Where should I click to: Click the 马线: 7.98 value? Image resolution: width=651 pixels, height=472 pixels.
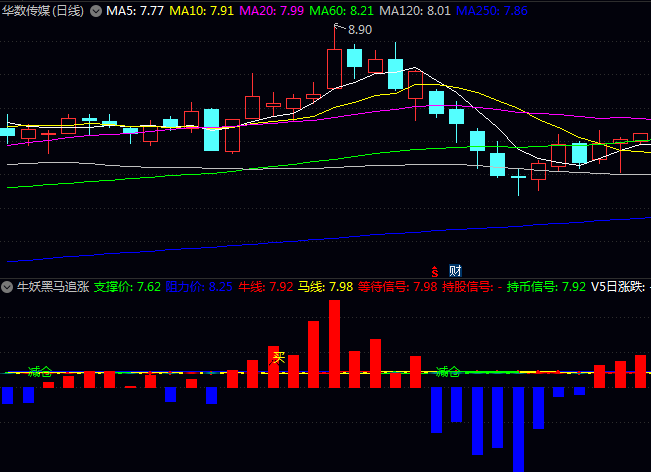pyautogui.click(x=326, y=287)
